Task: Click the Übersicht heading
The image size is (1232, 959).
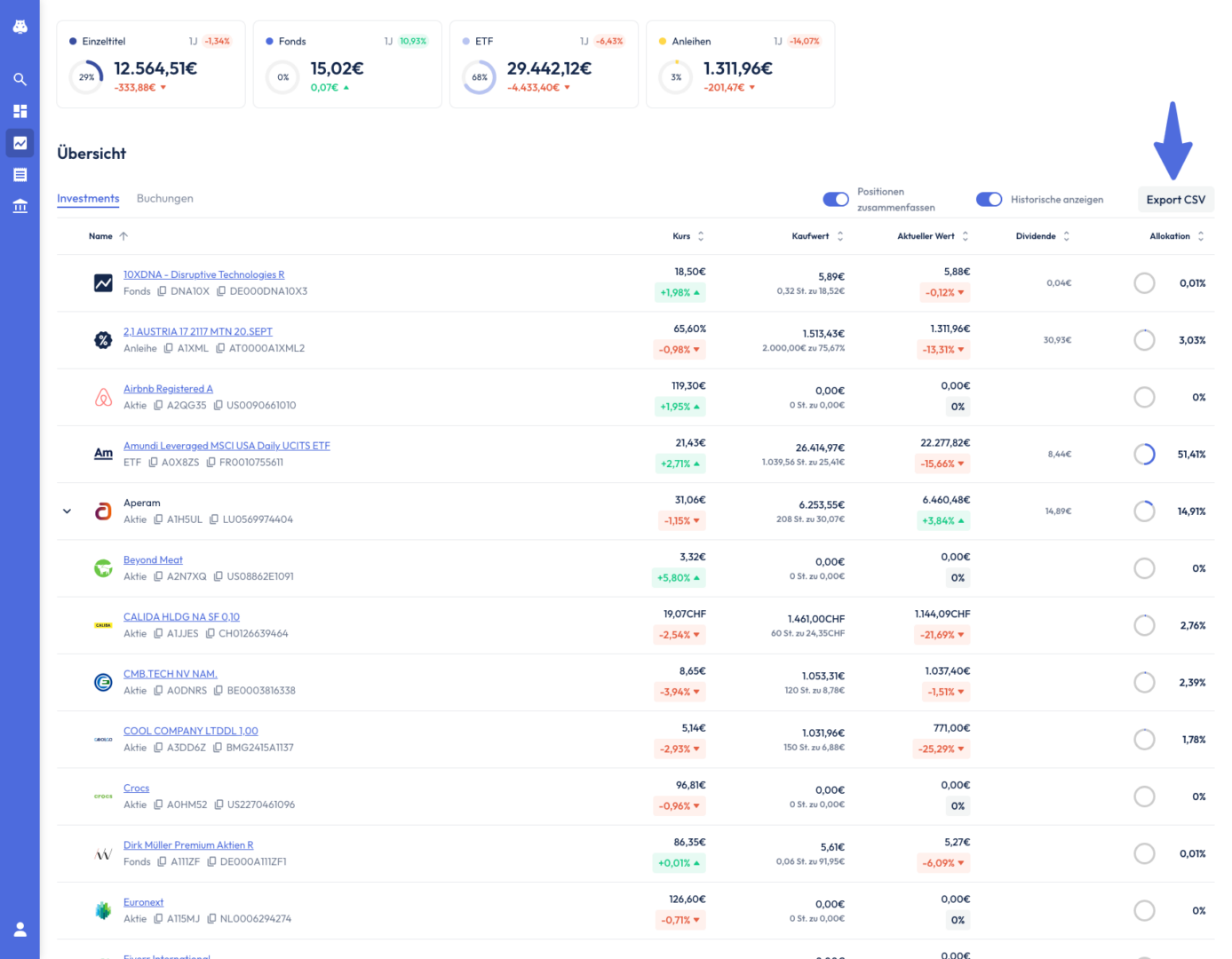Action: (91, 154)
